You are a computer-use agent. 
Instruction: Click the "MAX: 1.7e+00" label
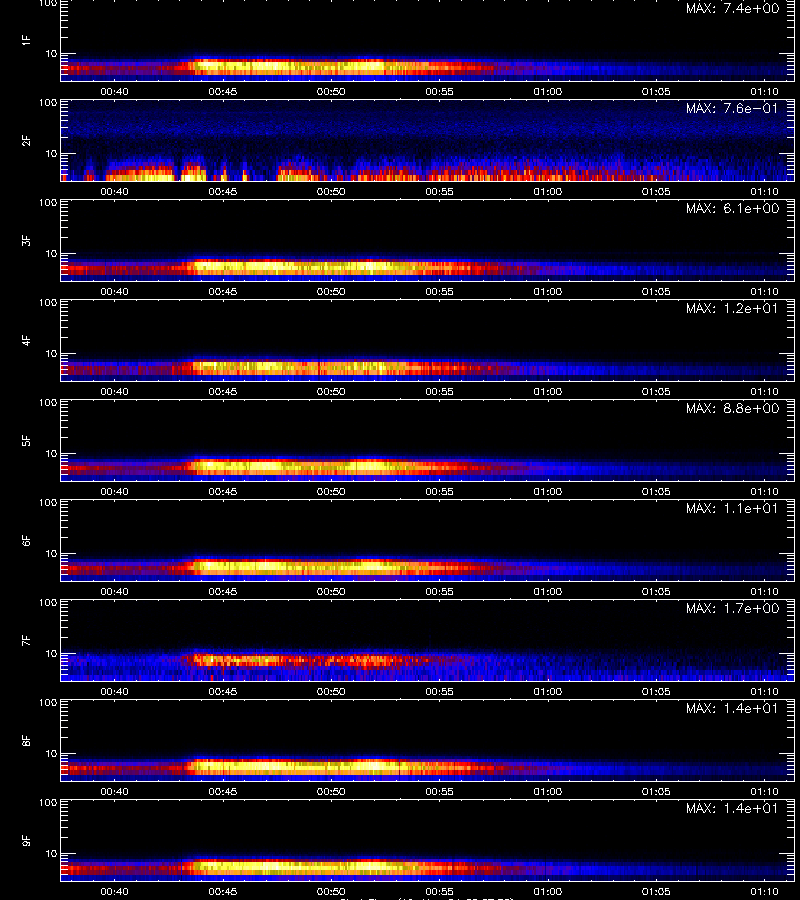coord(732,608)
